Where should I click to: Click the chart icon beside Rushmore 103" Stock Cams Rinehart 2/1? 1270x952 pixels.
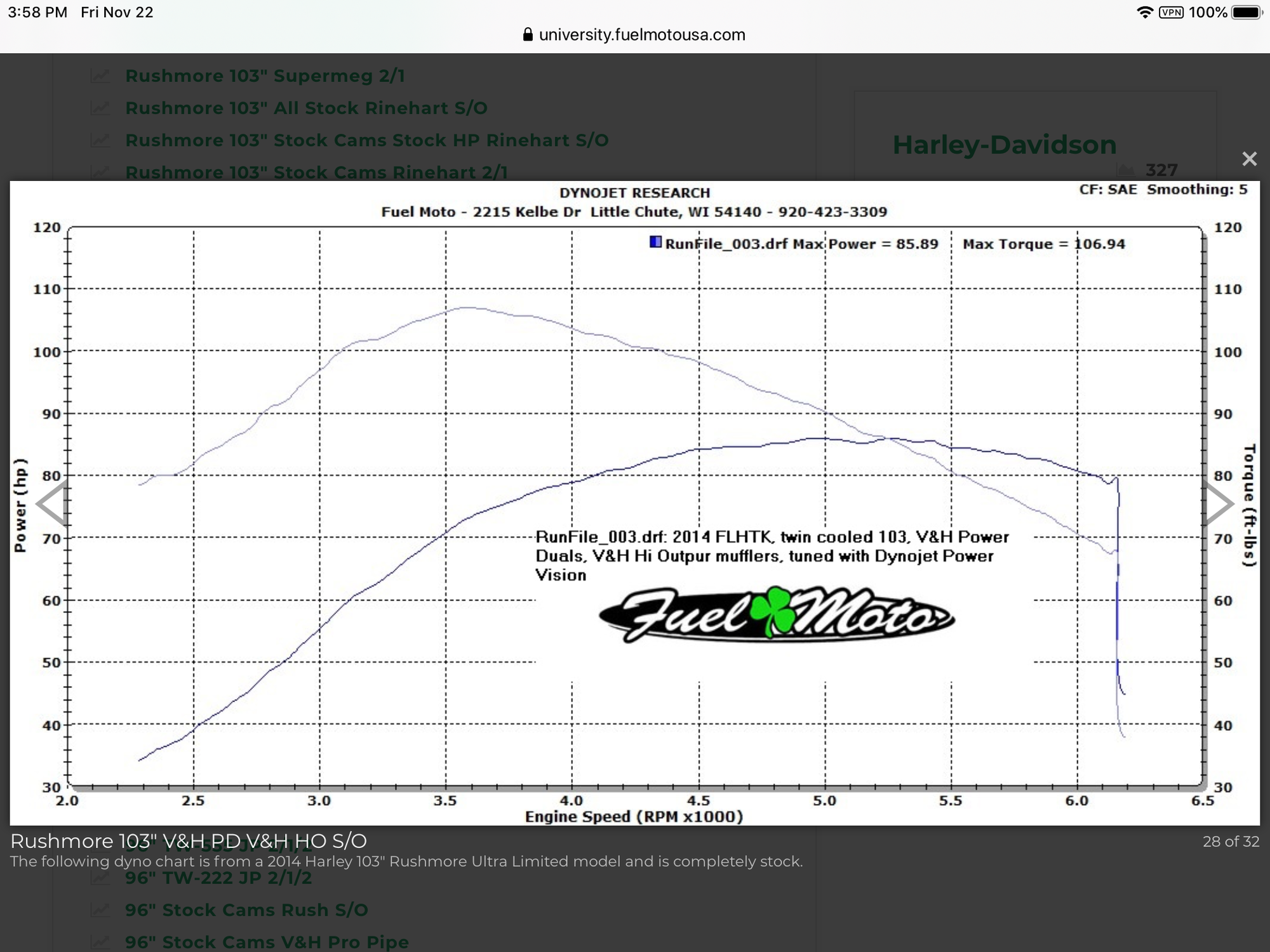click(102, 172)
